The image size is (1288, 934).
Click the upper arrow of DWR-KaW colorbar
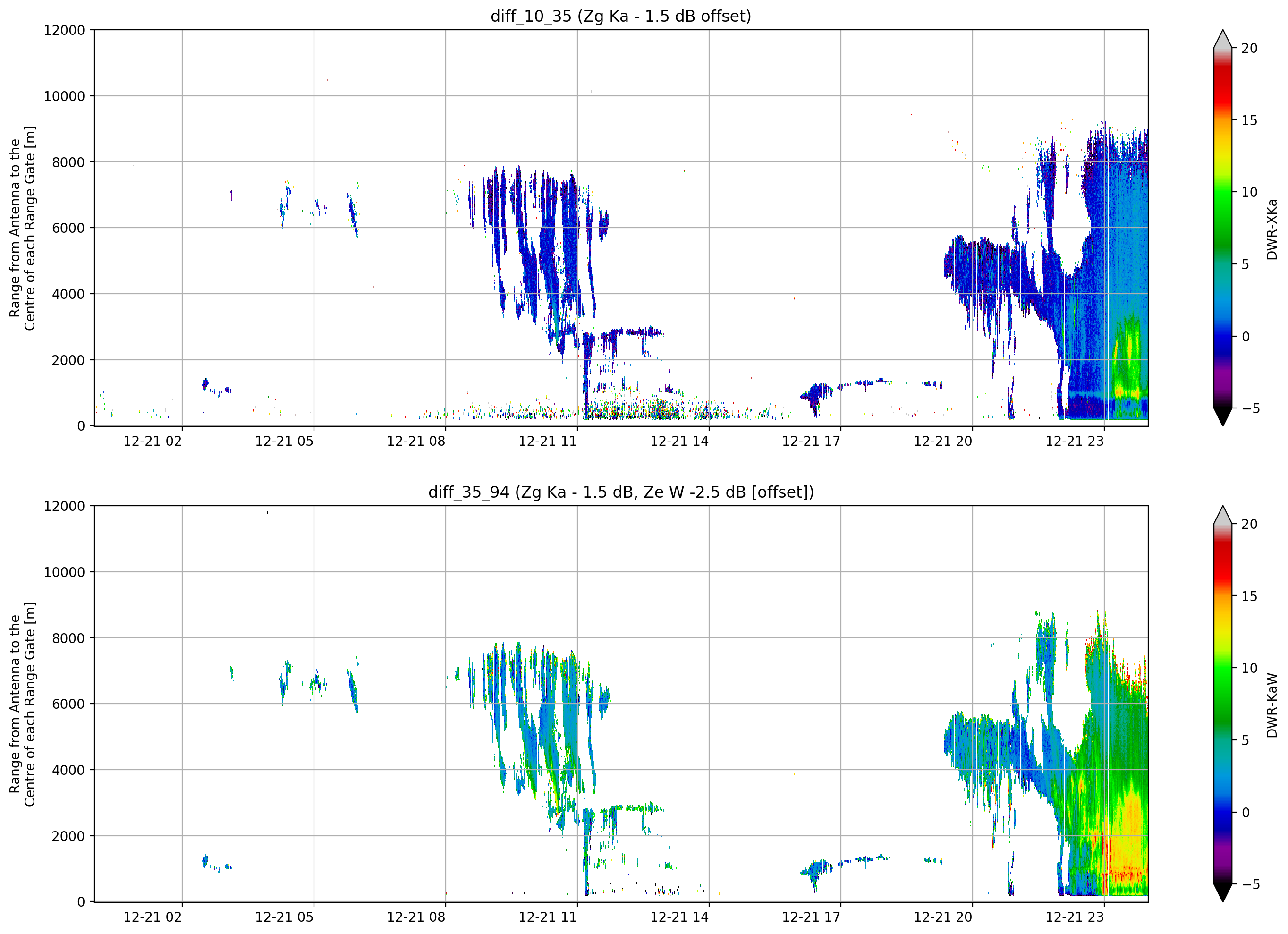click(1223, 515)
